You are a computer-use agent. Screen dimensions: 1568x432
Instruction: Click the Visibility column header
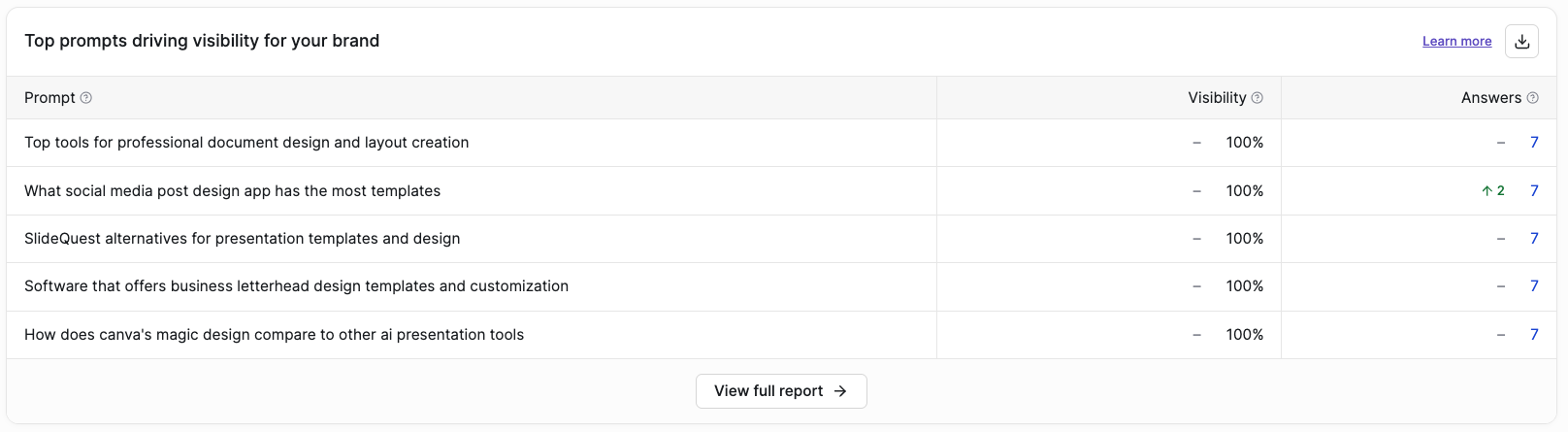(1217, 98)
